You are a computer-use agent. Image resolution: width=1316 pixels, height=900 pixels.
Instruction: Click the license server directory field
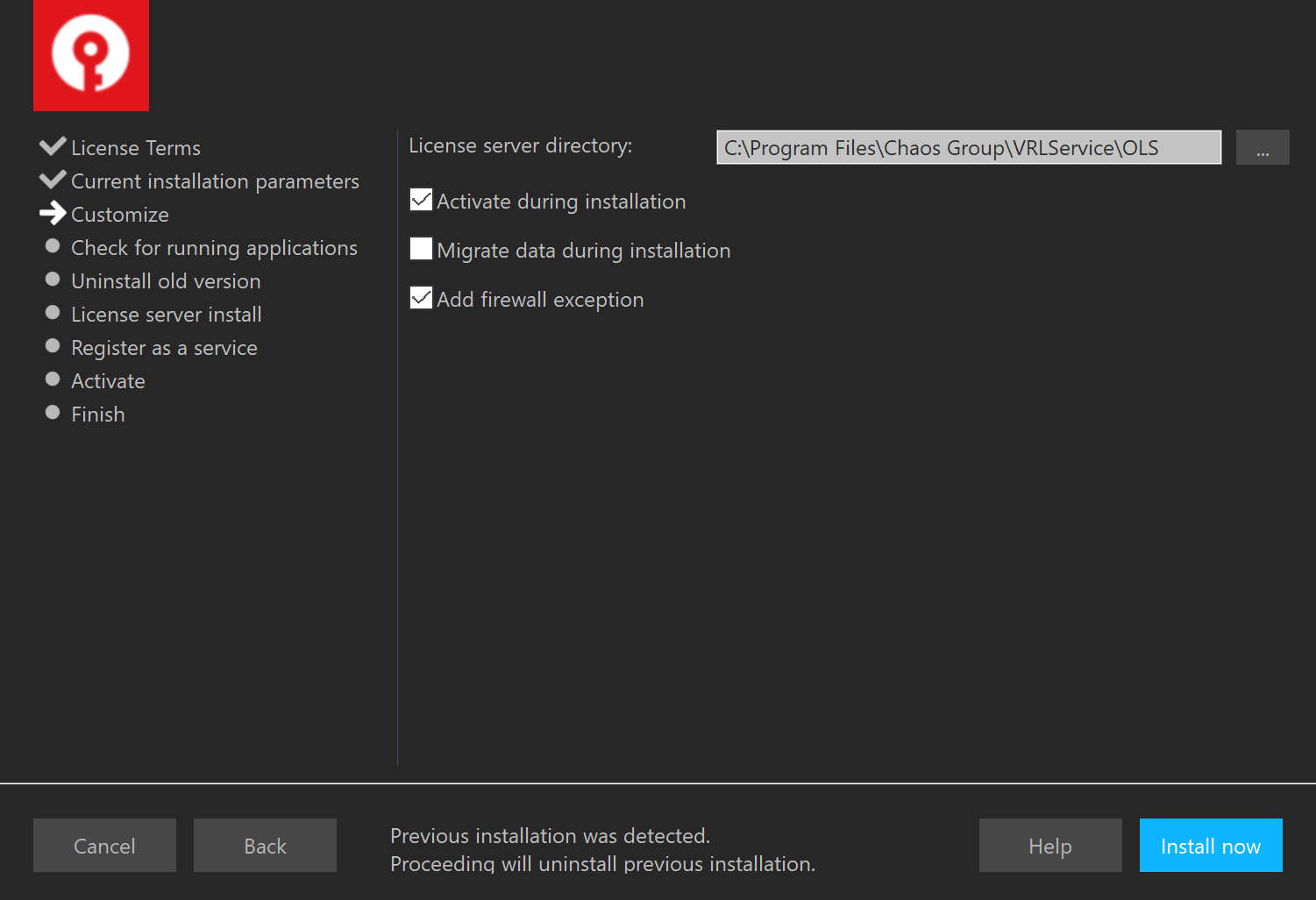(x=968, y=147)
